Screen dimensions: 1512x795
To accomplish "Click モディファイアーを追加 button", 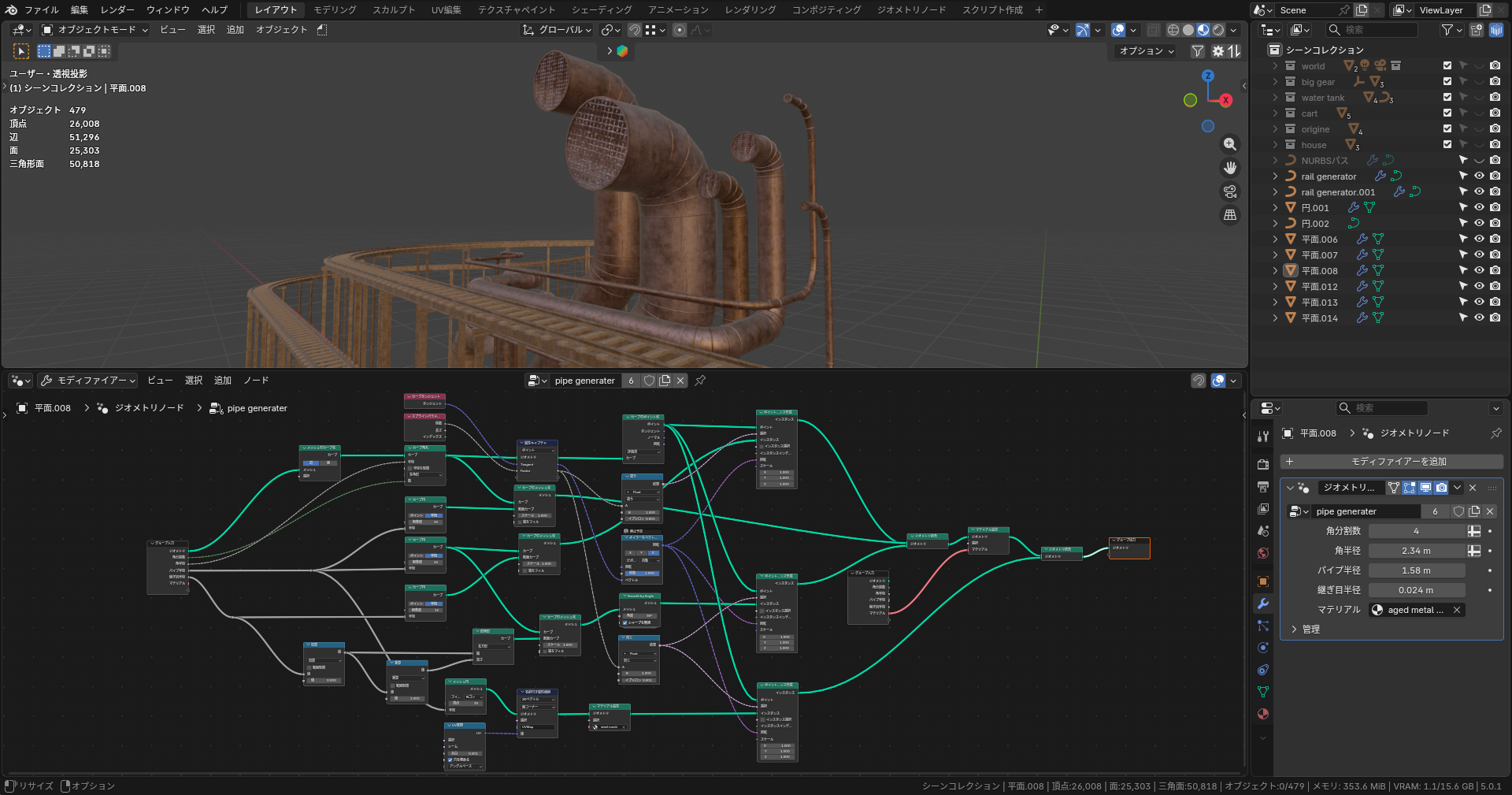I will pos(1392,462).
